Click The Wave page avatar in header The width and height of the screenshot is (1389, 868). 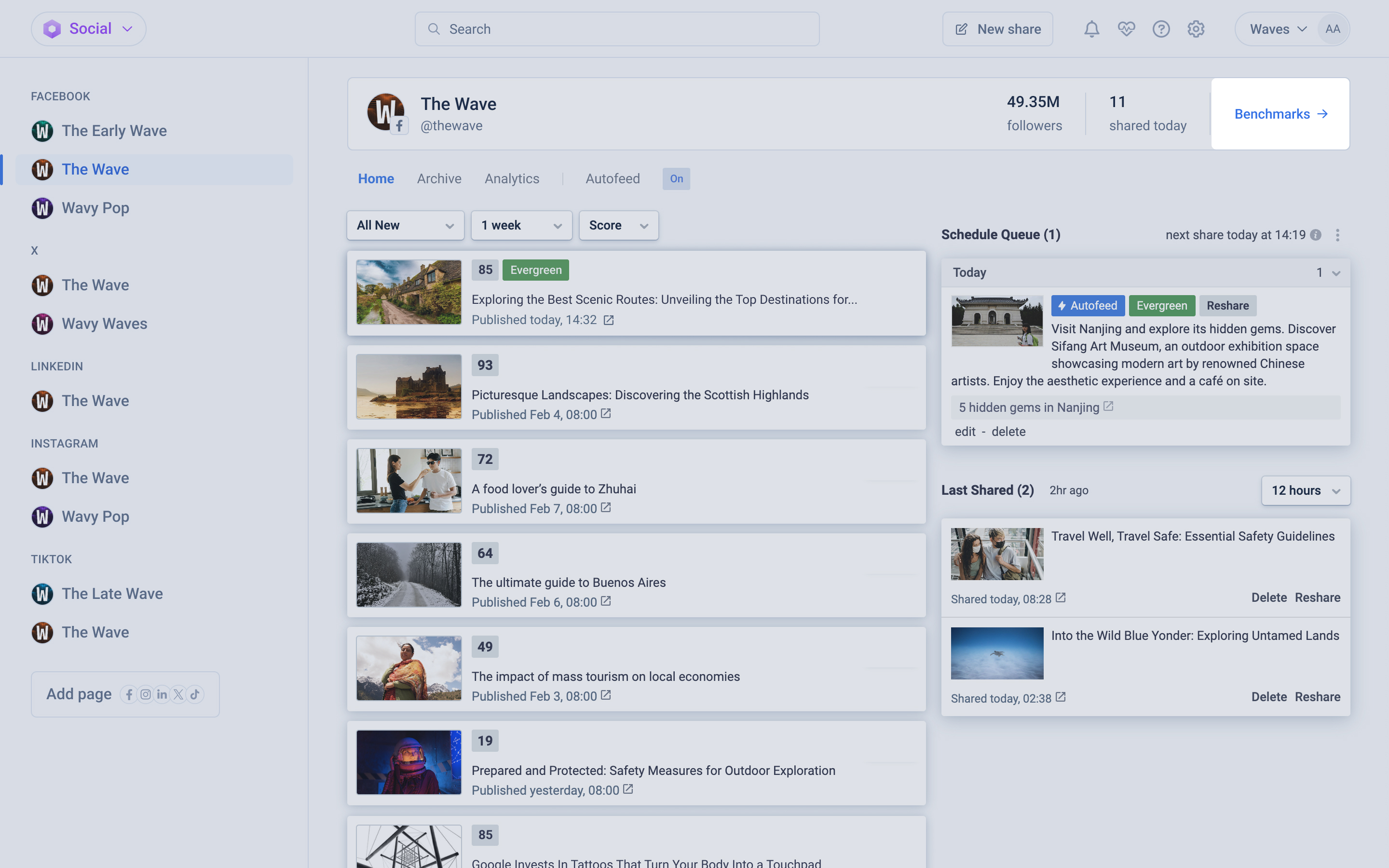point(386,112)
